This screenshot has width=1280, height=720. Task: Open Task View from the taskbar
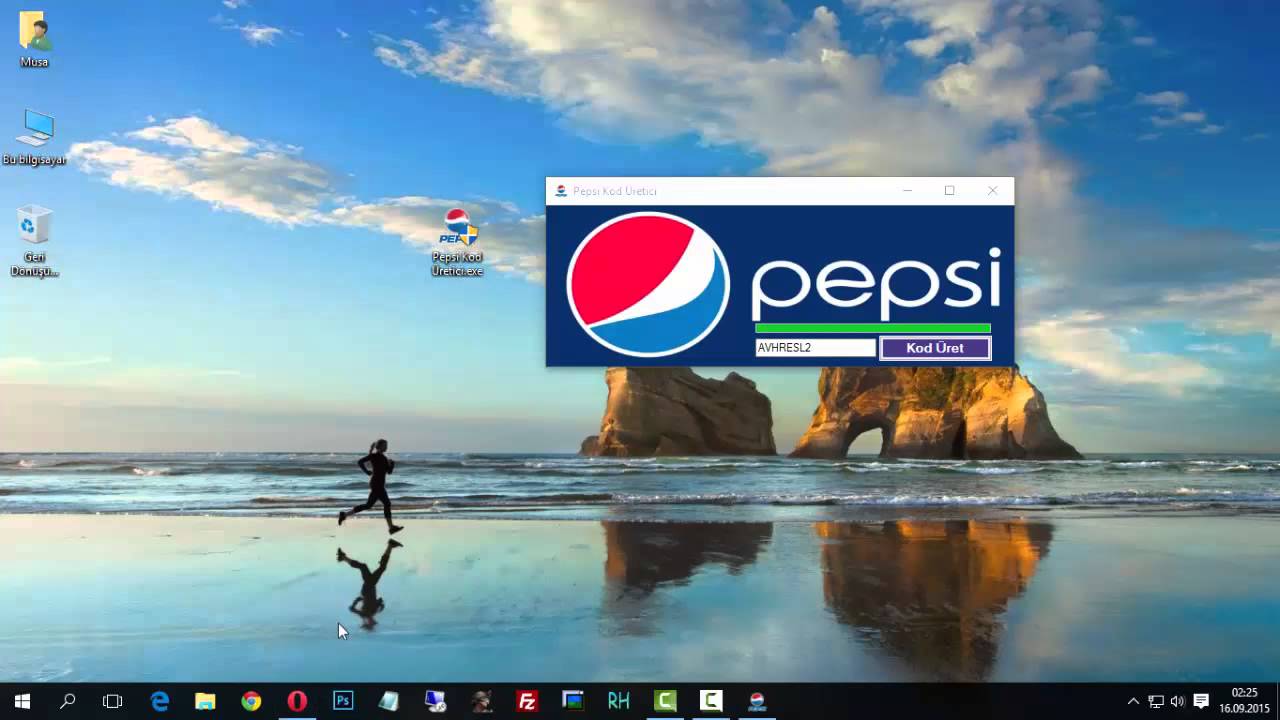click(x=113, y=701)
